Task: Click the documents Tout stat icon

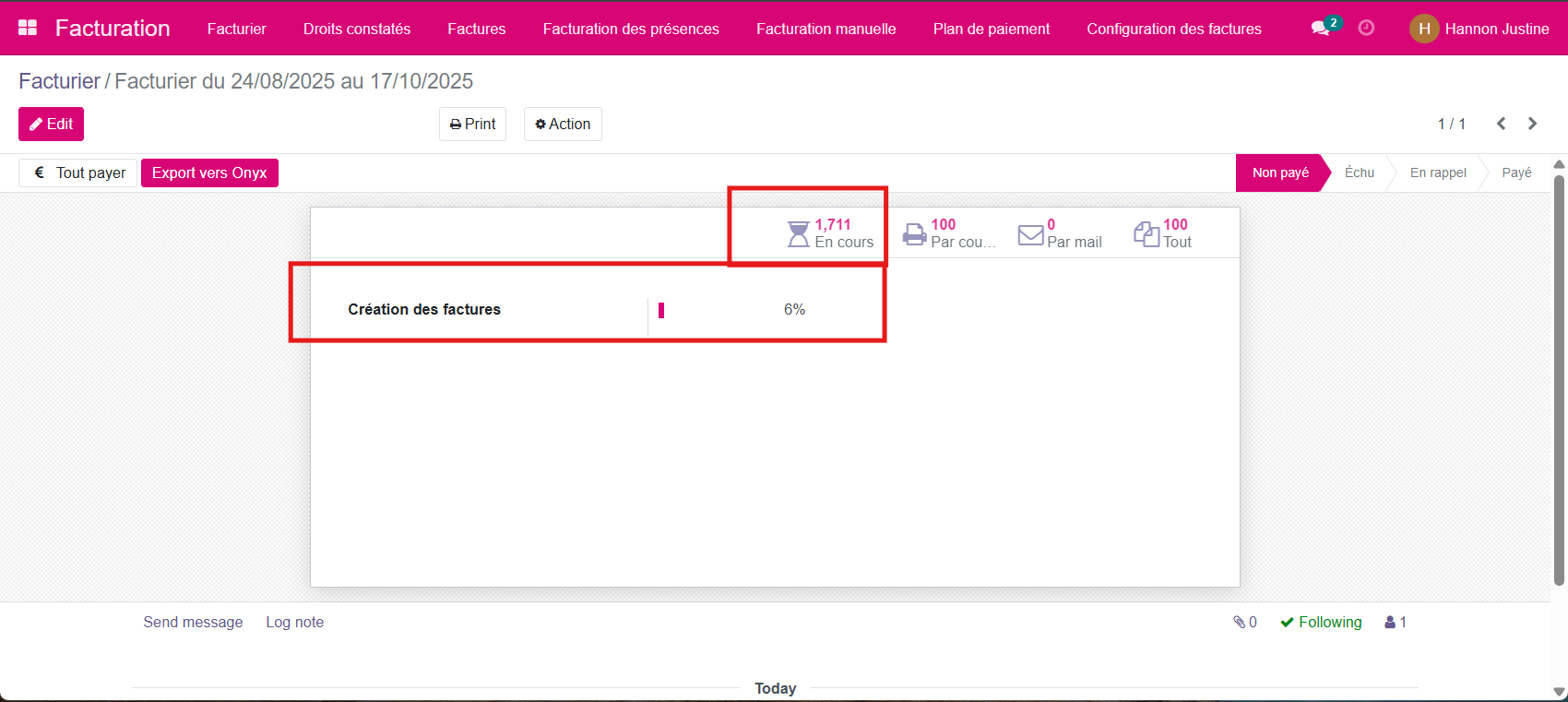Action: [x=1146, y=234]
